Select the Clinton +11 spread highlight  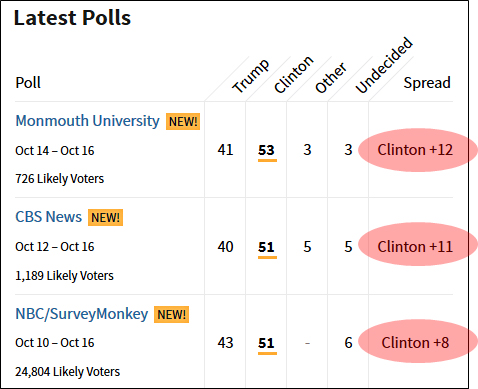[418, 247]
